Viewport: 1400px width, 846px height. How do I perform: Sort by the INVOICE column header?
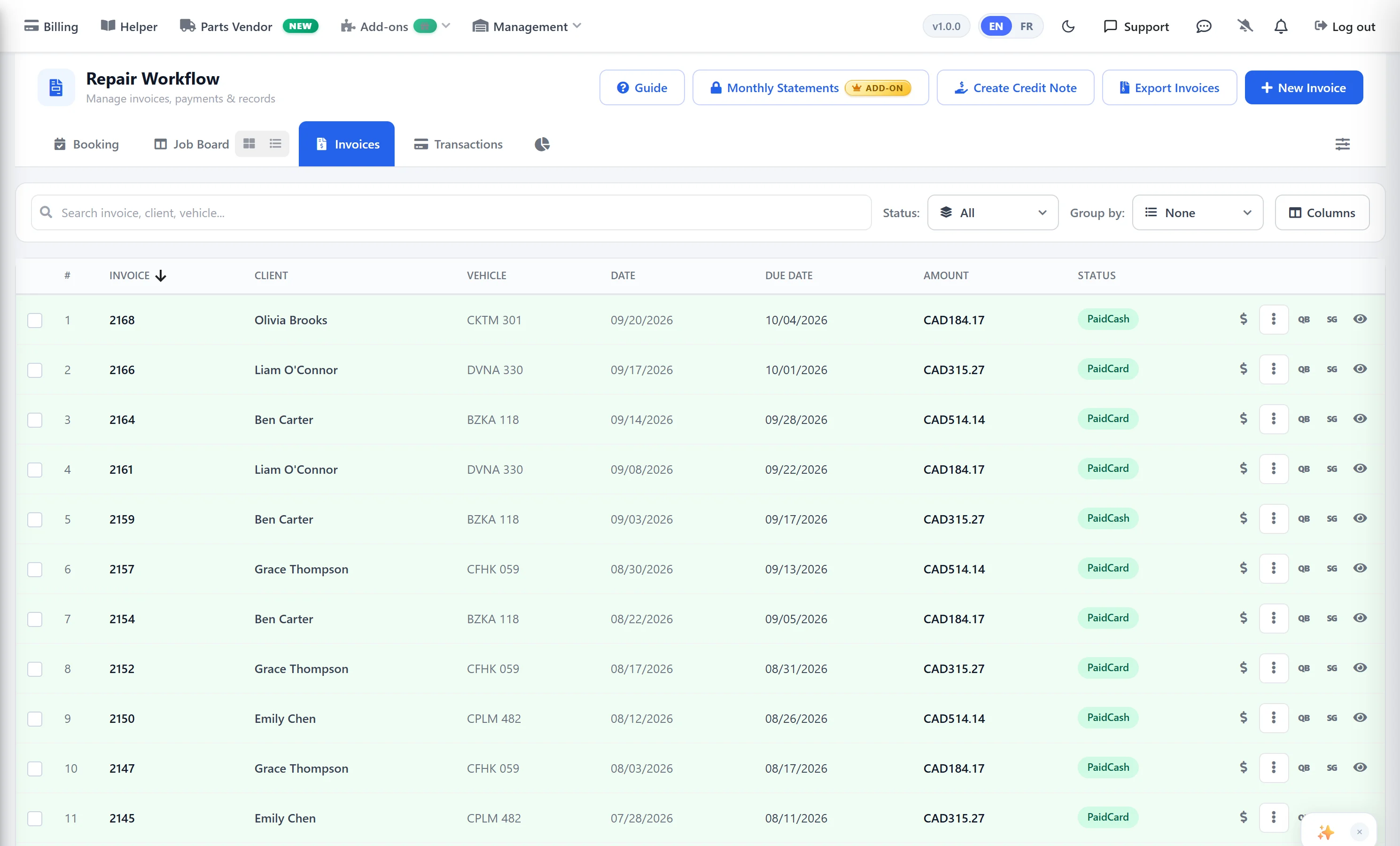pos(138,276)
